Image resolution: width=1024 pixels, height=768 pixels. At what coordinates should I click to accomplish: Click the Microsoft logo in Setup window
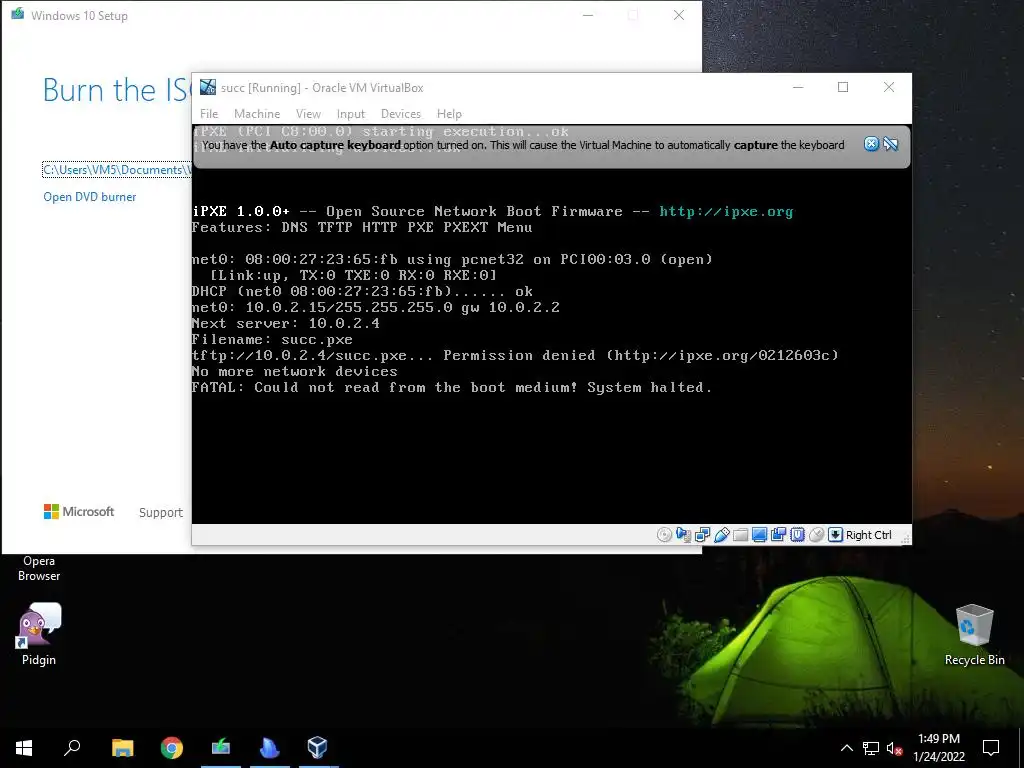click(79, 511)
